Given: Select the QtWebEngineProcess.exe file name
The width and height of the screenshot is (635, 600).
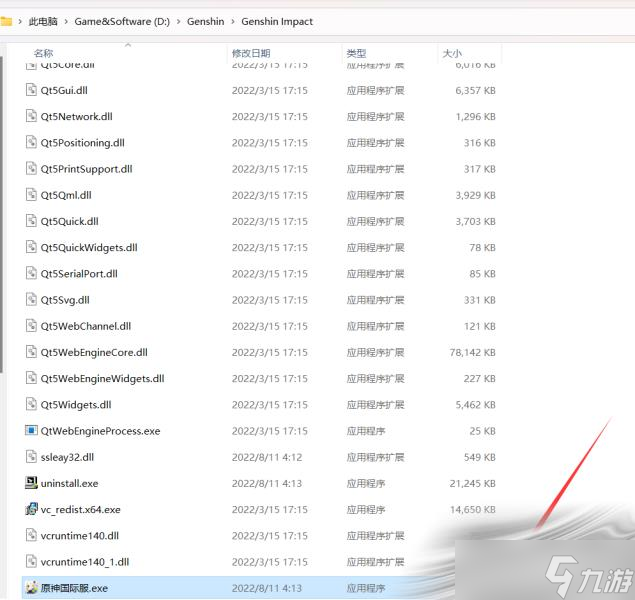Looking at the screenshot, I should (100, 431).
